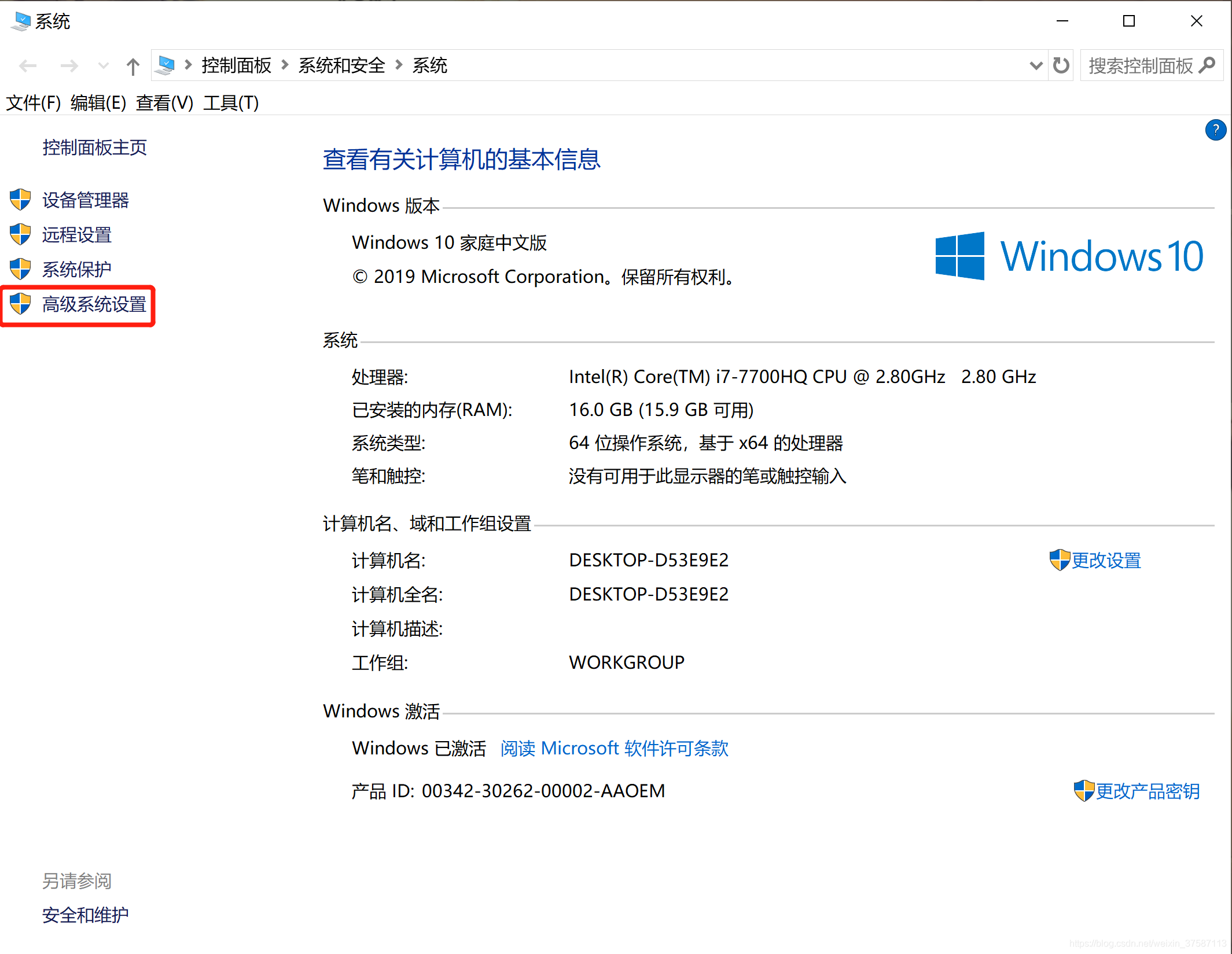Select RAM value 16.0 GB (15.9 GB 可用)
The width and height of the screenshot is (1232, 954).
pyautogui.click(x=661, y=410)
